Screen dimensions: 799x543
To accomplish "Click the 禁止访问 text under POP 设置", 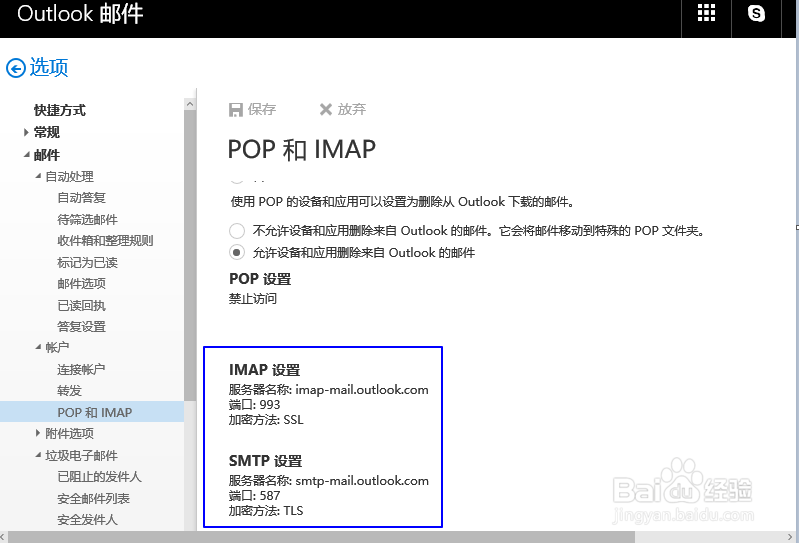I will [x=253, y=298].
